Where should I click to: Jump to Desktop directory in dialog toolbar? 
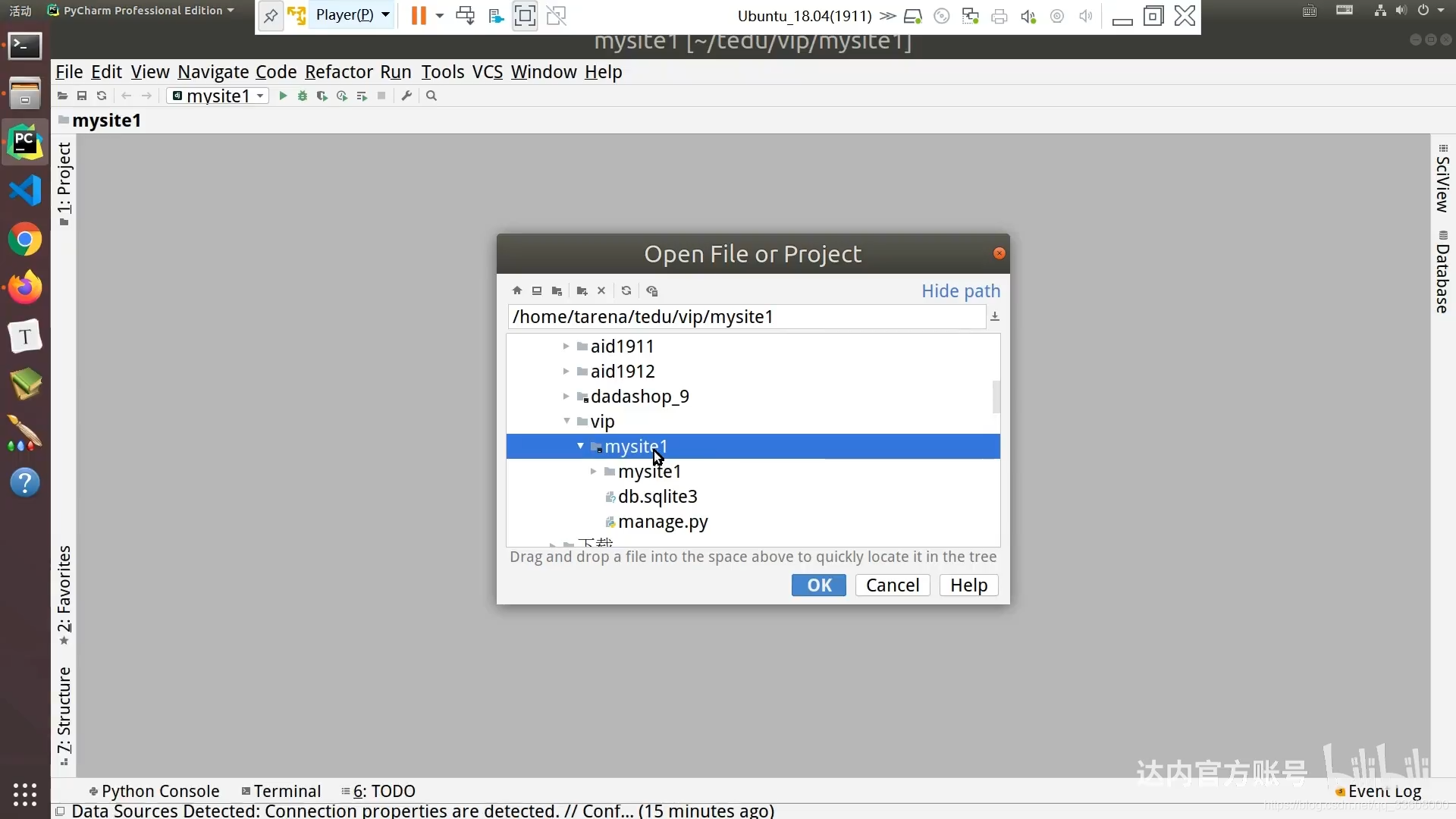[x=537, y=291]
